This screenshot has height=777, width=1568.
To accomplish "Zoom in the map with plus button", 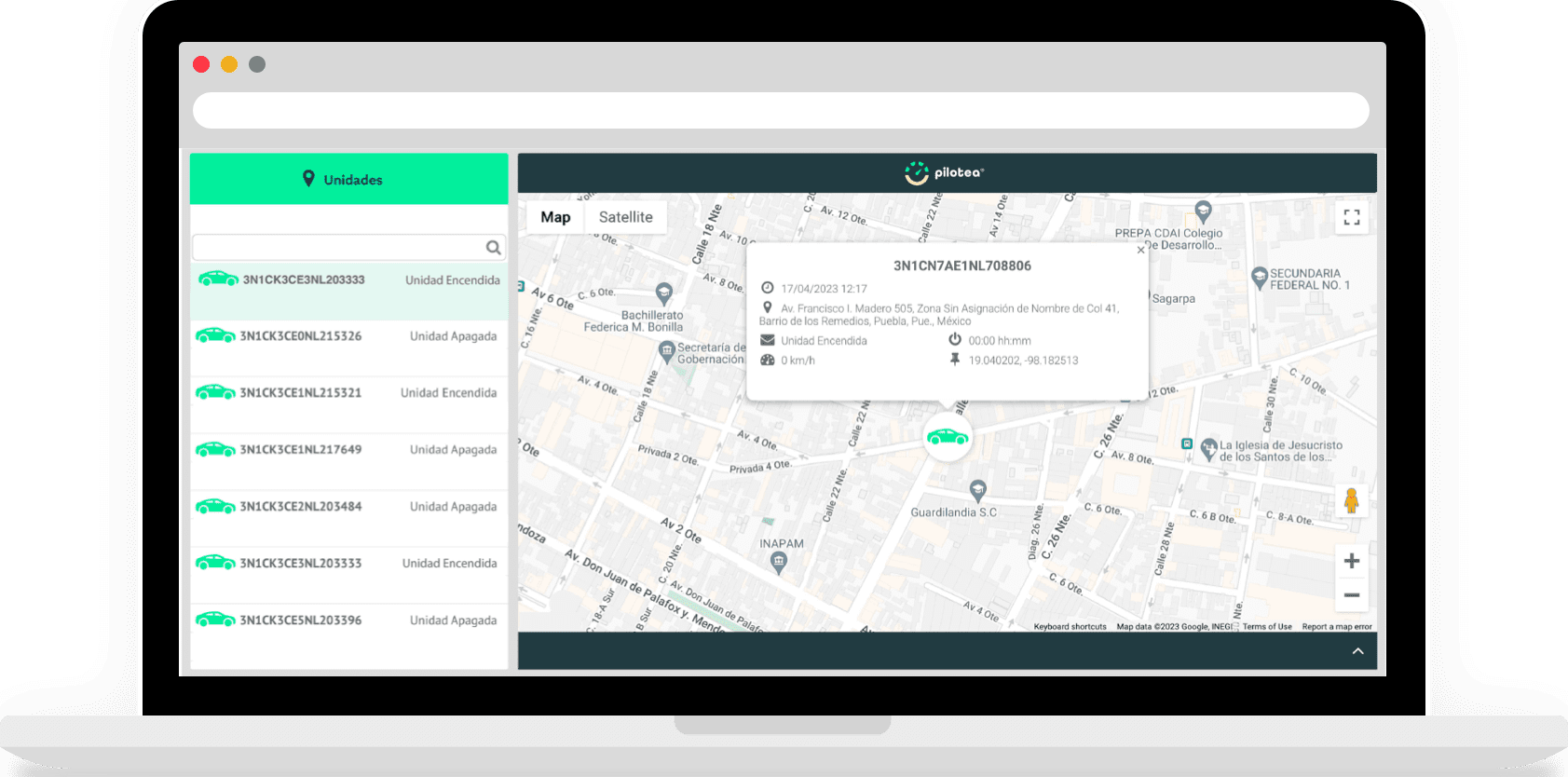I will pyautogui.click(x=1351, y=561).
